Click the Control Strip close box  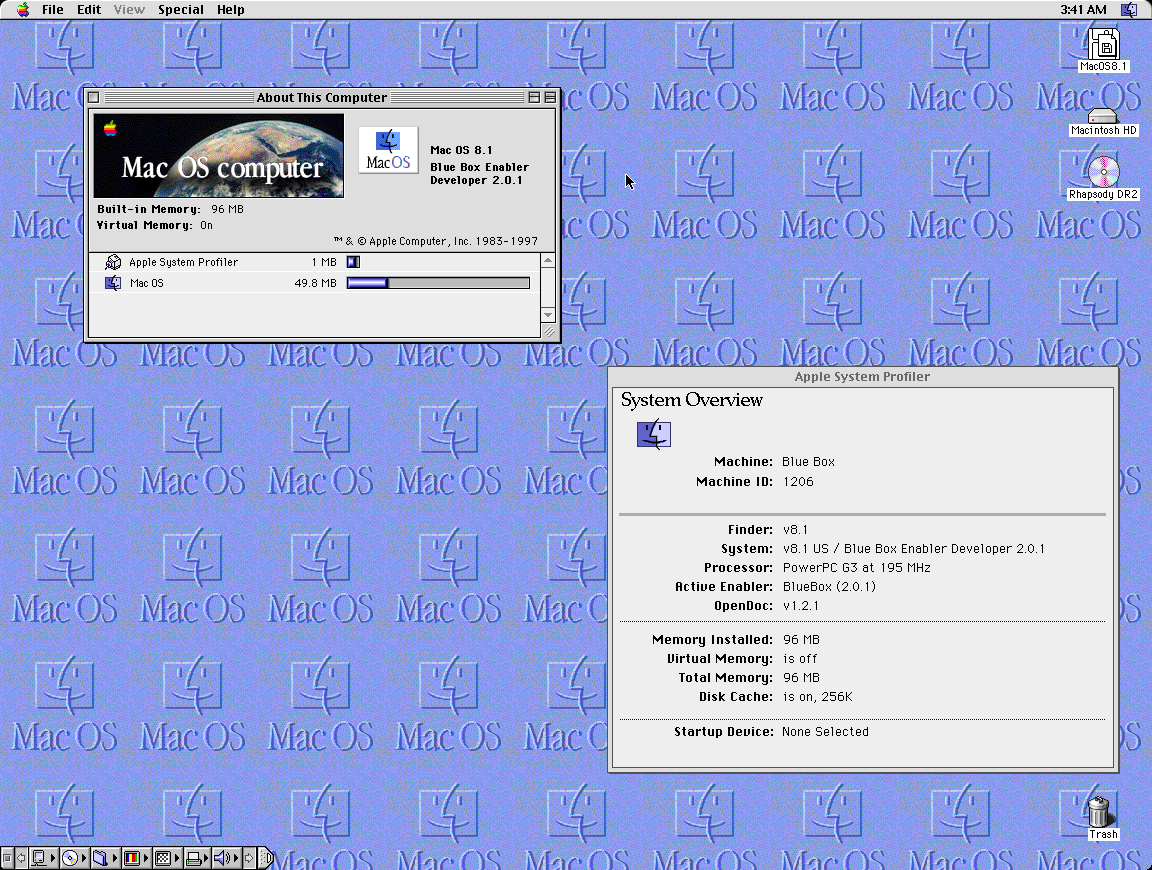coord(7,858)
